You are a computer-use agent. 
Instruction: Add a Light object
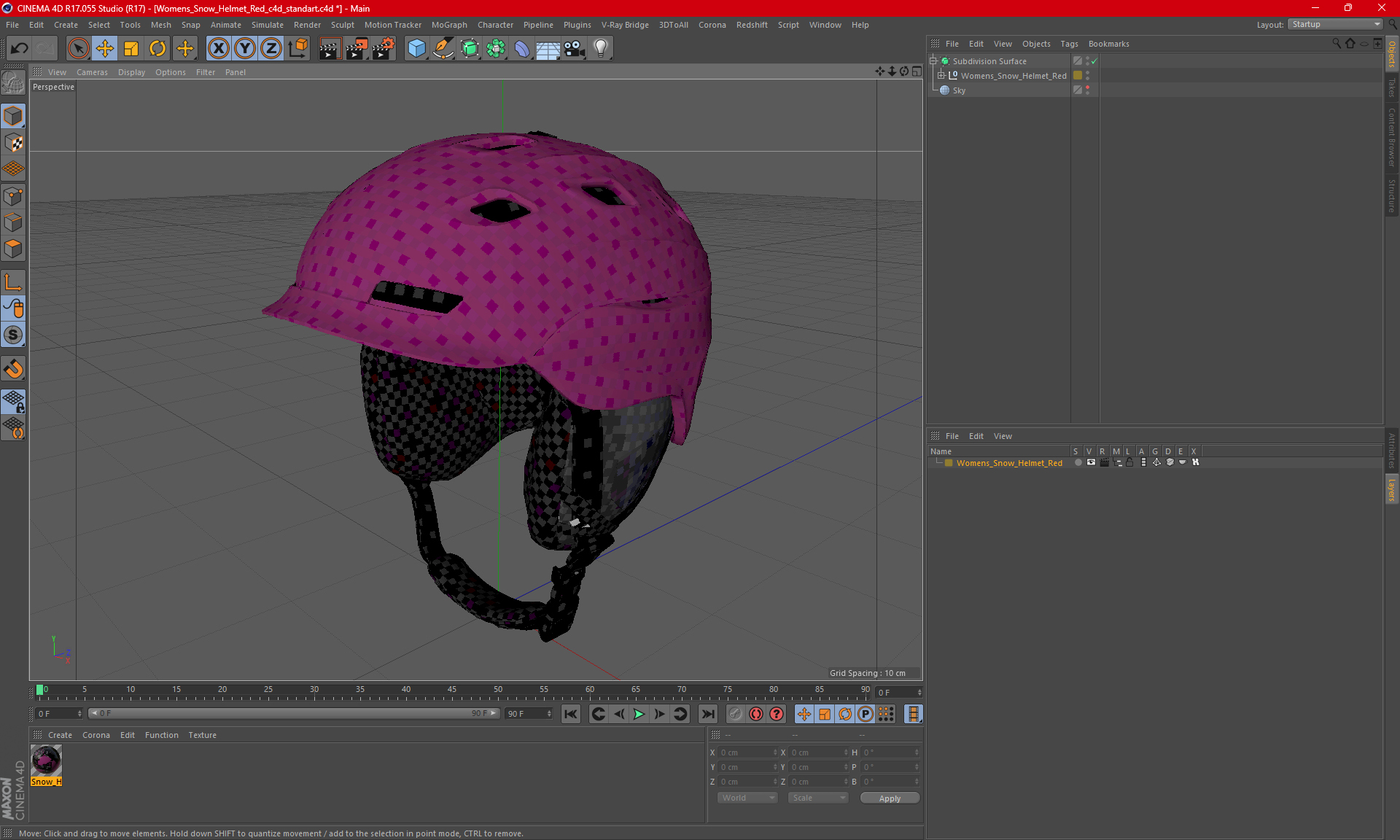(x=601, y=49)
